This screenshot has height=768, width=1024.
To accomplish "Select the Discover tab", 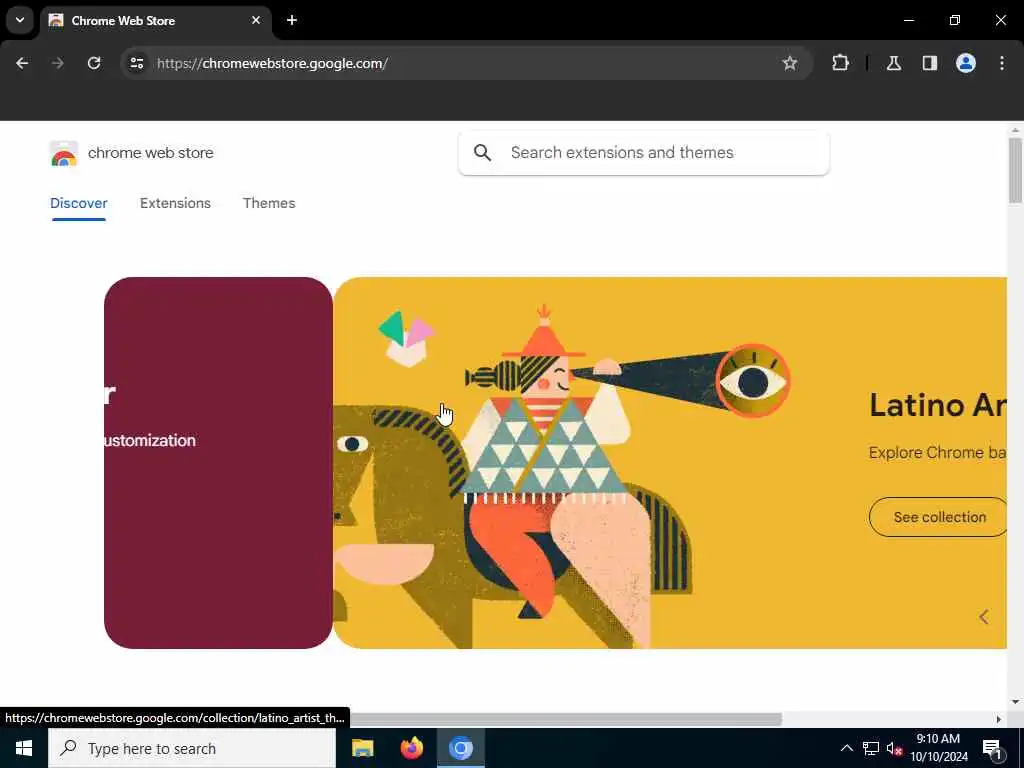I will [x=78, y=203].
